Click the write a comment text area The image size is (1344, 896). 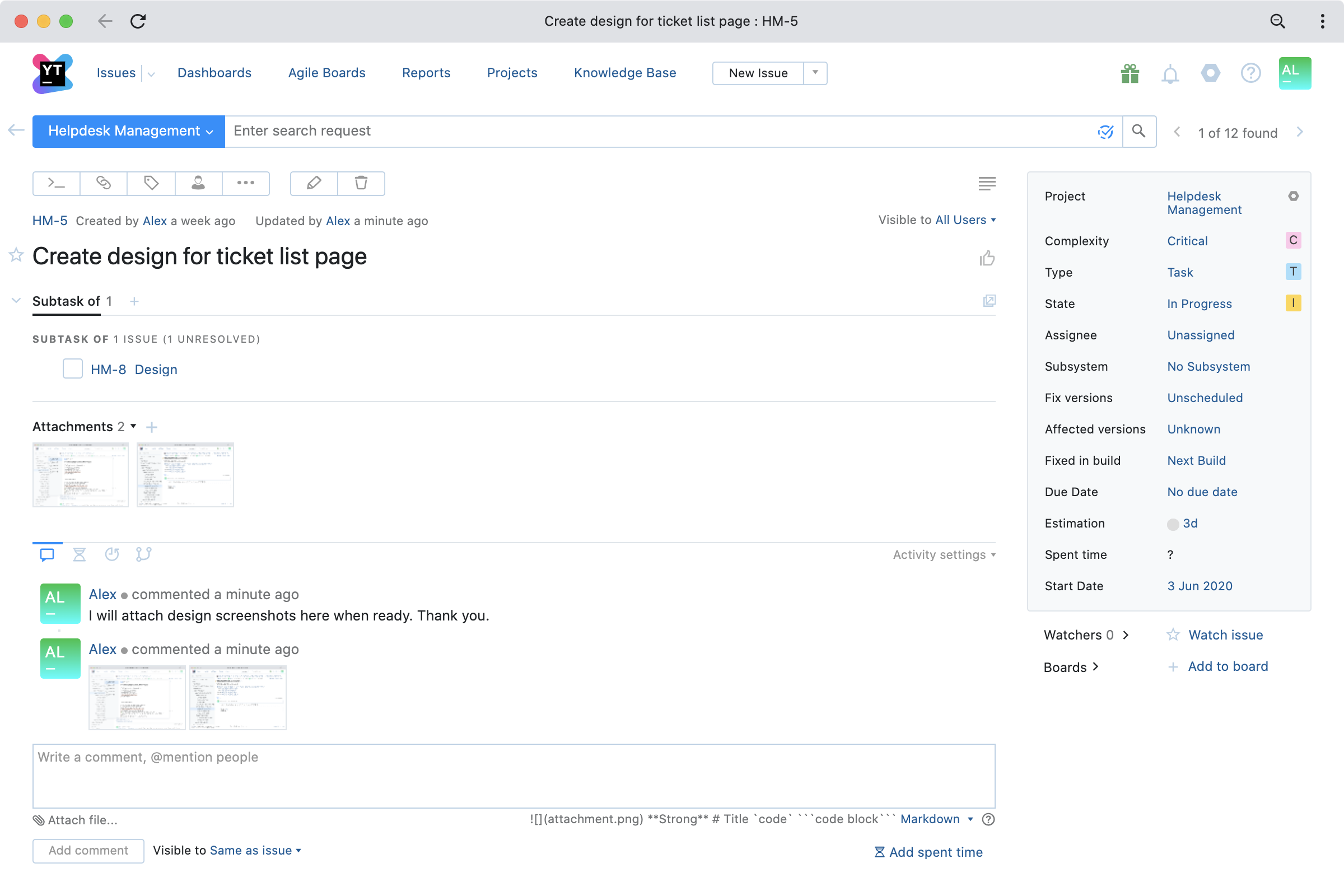514,776
